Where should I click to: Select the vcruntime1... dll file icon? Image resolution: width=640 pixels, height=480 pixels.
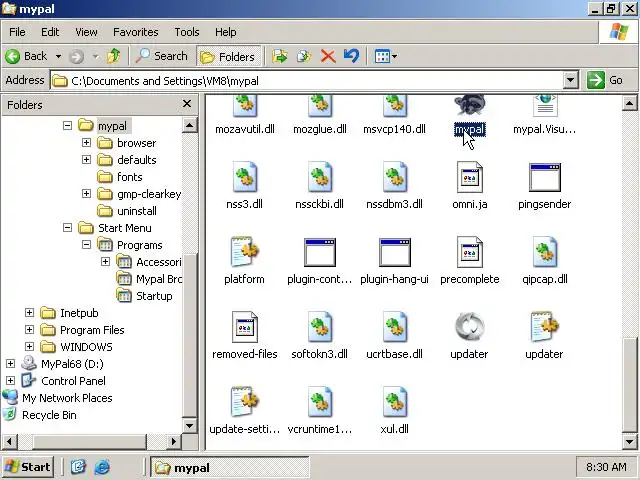[x=320, y=402]
